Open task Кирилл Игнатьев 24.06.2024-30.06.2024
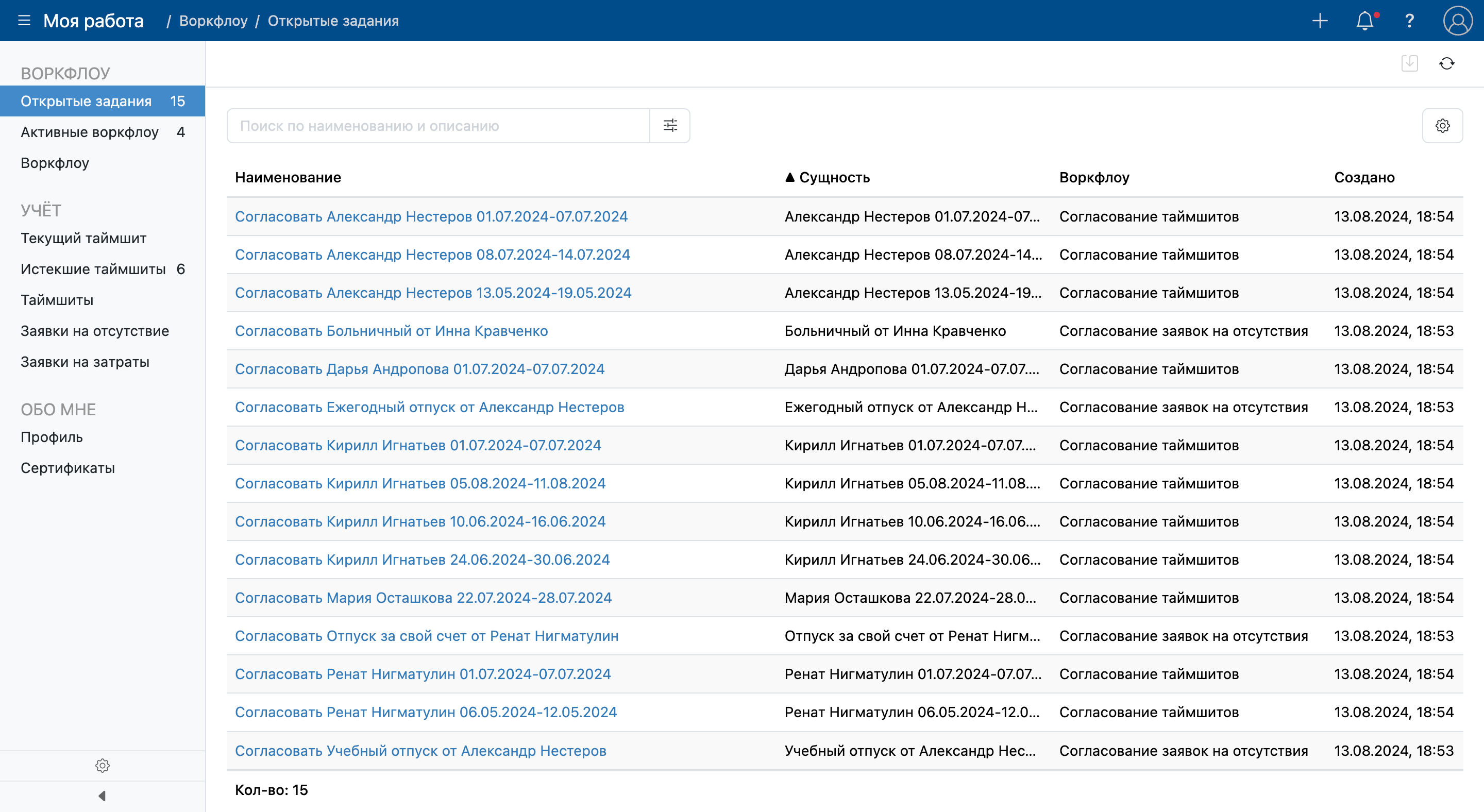Viewport: 1484px width, 812px height. (423, 560)
